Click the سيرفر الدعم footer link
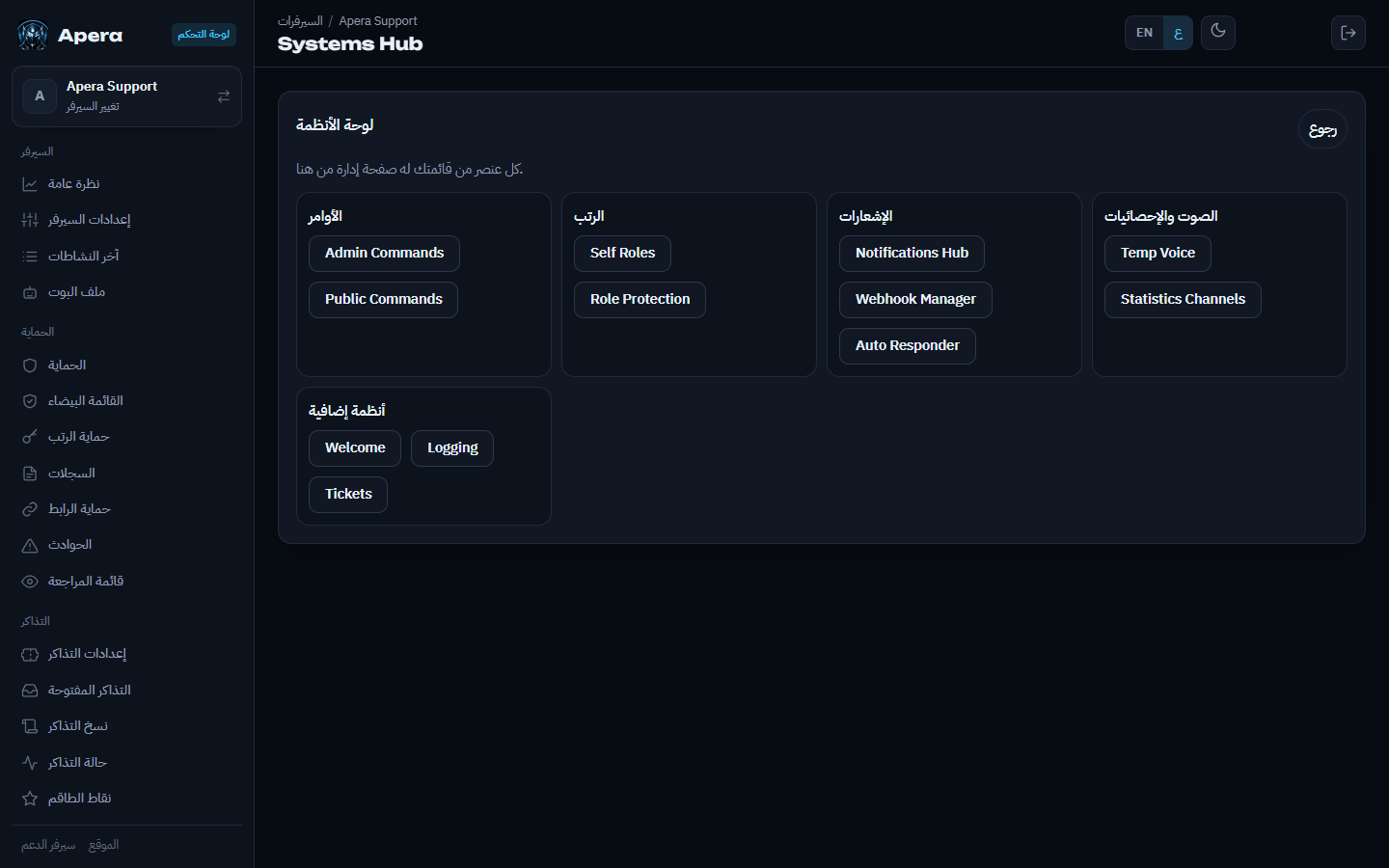 [48, 845]
